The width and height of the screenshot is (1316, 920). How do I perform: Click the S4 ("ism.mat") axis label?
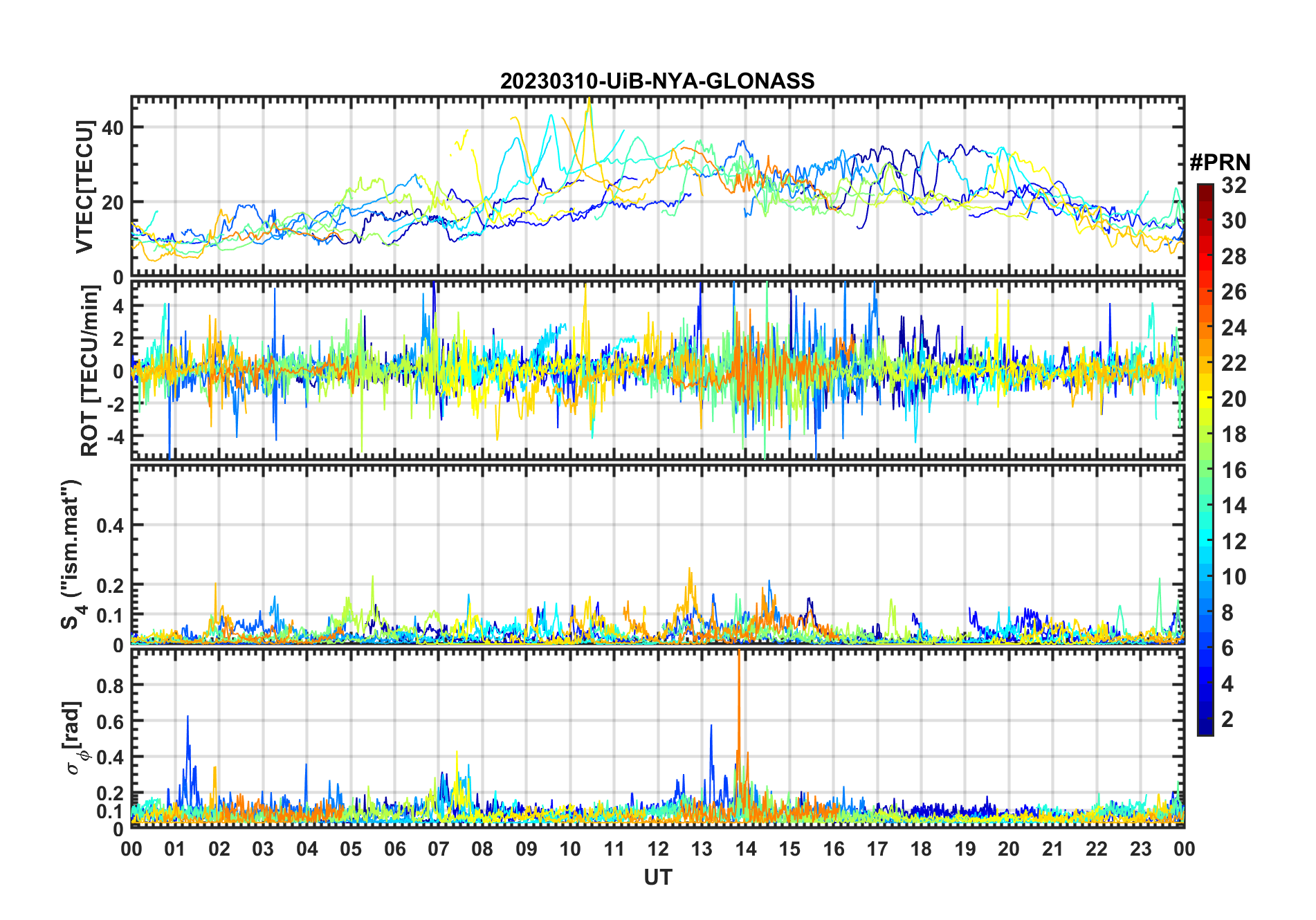[x=74, y=554]
